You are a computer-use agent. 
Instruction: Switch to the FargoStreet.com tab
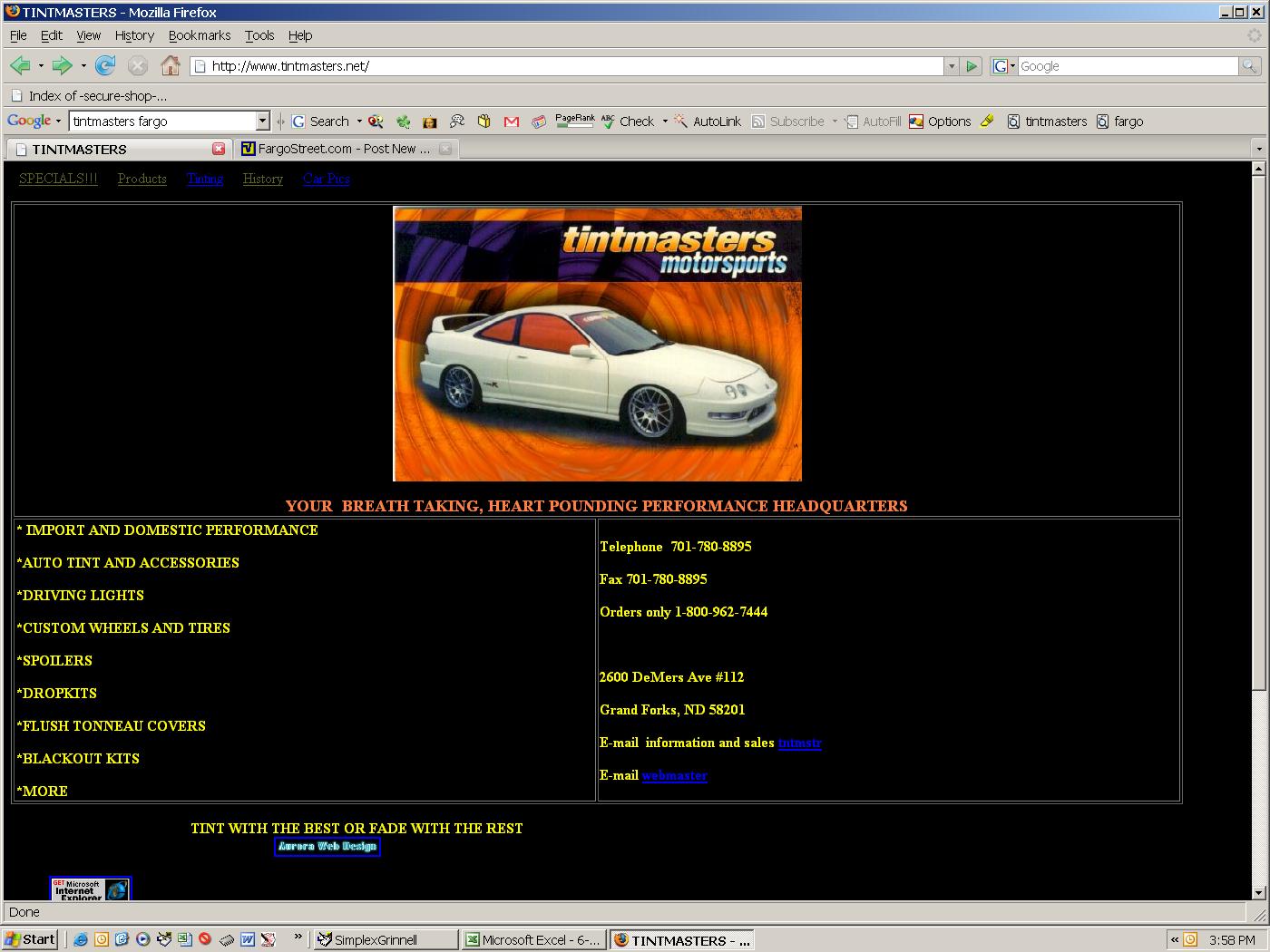(x=347, y=149)
